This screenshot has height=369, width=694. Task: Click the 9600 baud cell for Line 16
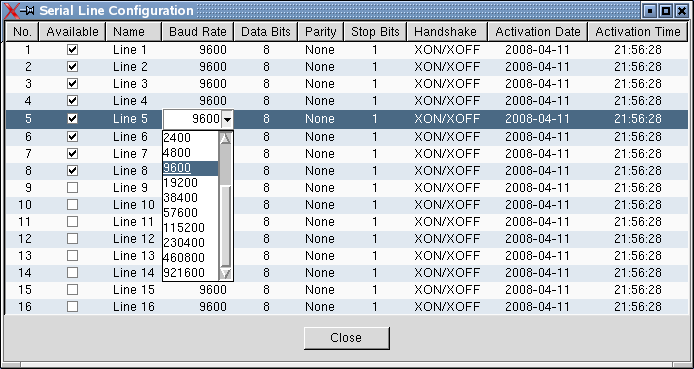(198, 307)
